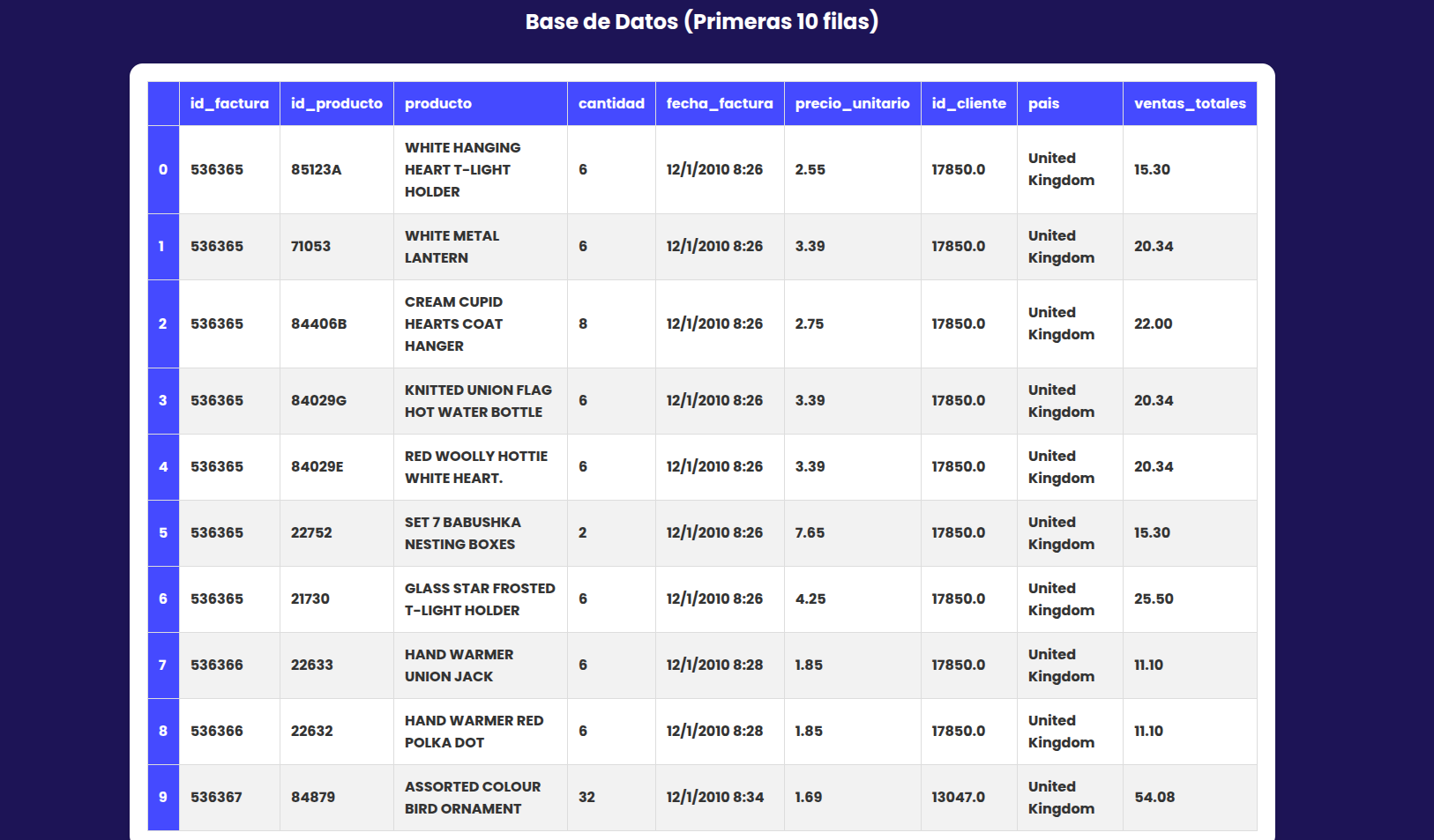Select row index 5 cell

163,533
